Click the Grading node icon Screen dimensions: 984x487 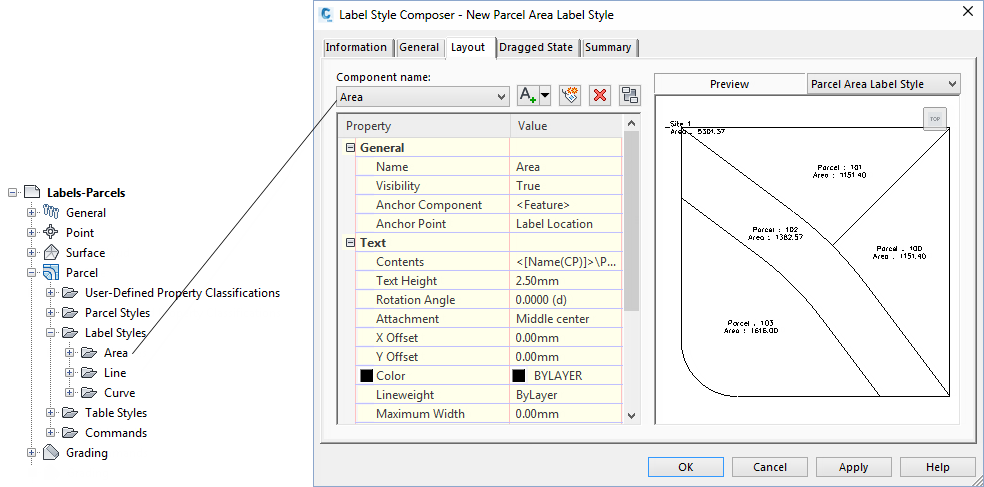point(51,452)
